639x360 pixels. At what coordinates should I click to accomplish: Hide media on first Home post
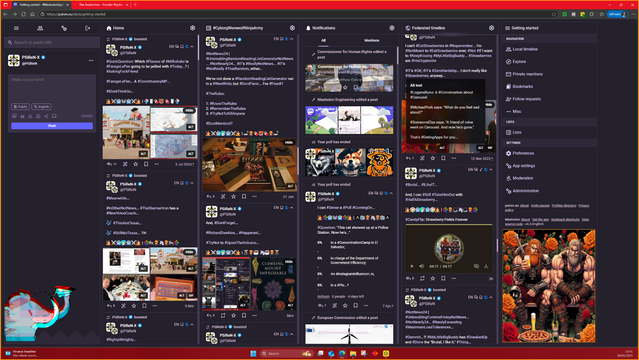[x=189, y=110]
